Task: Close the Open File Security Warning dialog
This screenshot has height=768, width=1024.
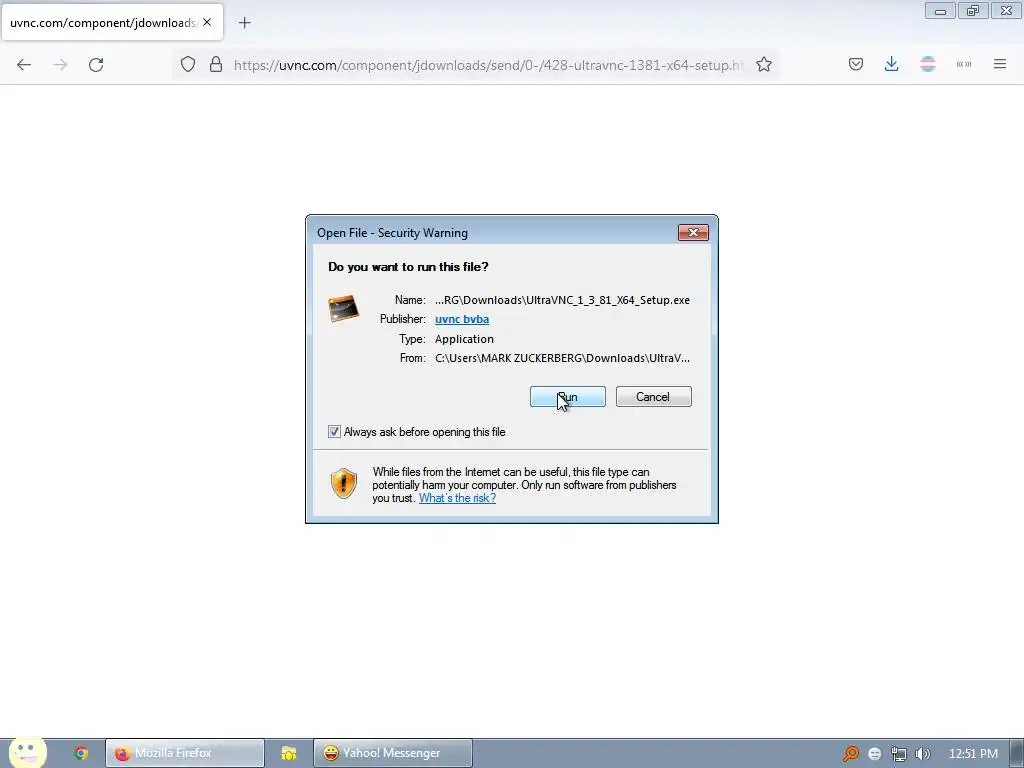Action: [x=693, y=232]
